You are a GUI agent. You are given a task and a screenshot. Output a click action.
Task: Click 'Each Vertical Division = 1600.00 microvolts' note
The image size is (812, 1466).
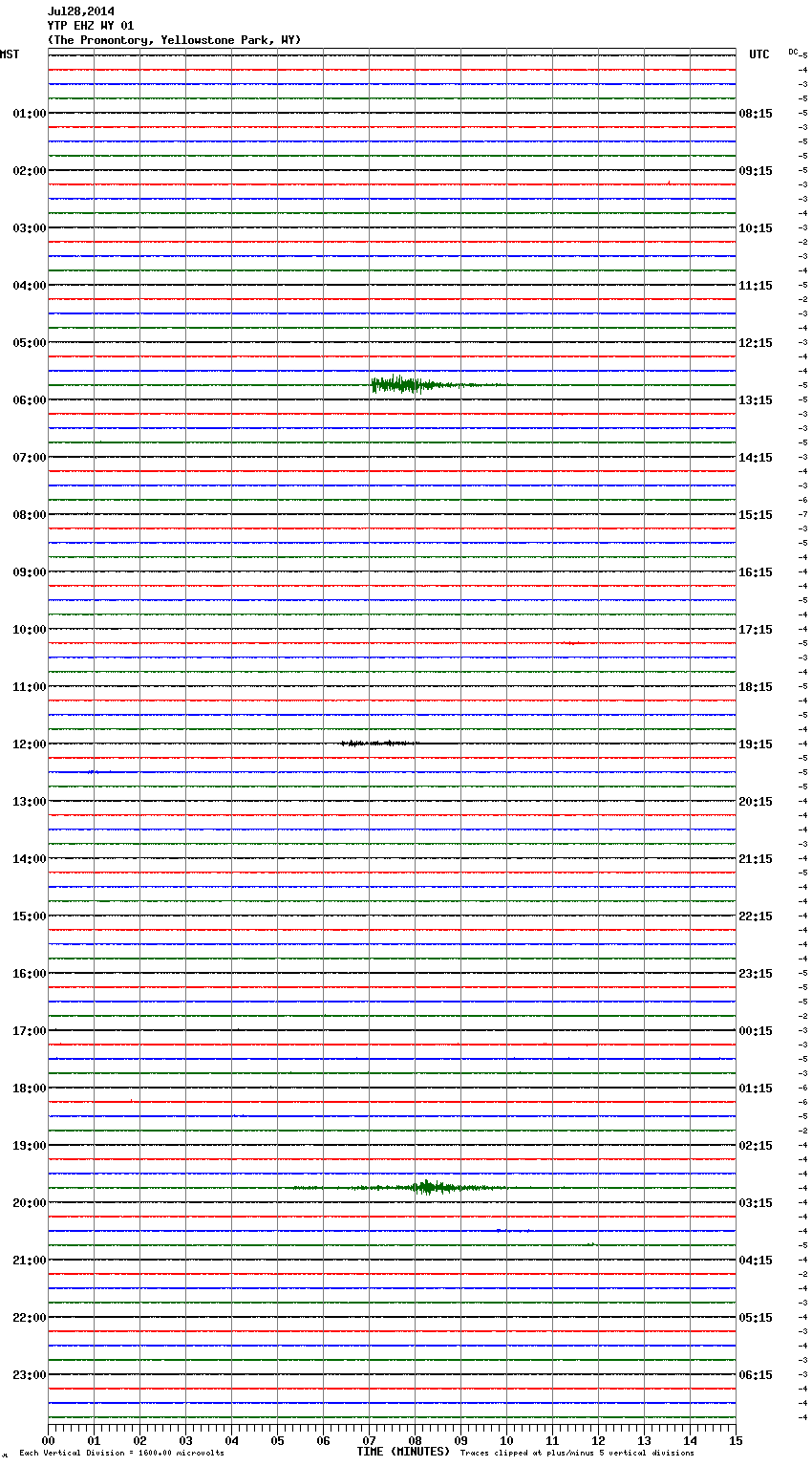click(x=121, y=1453)
